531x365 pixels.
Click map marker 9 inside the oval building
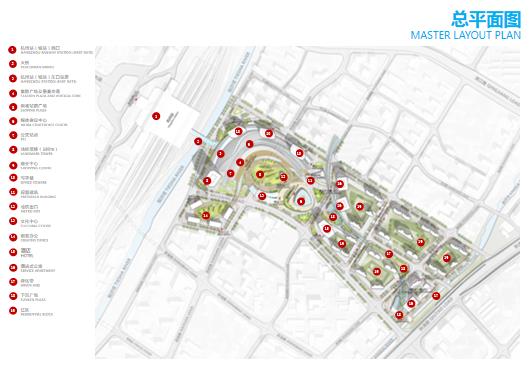(x=301, y=201)
